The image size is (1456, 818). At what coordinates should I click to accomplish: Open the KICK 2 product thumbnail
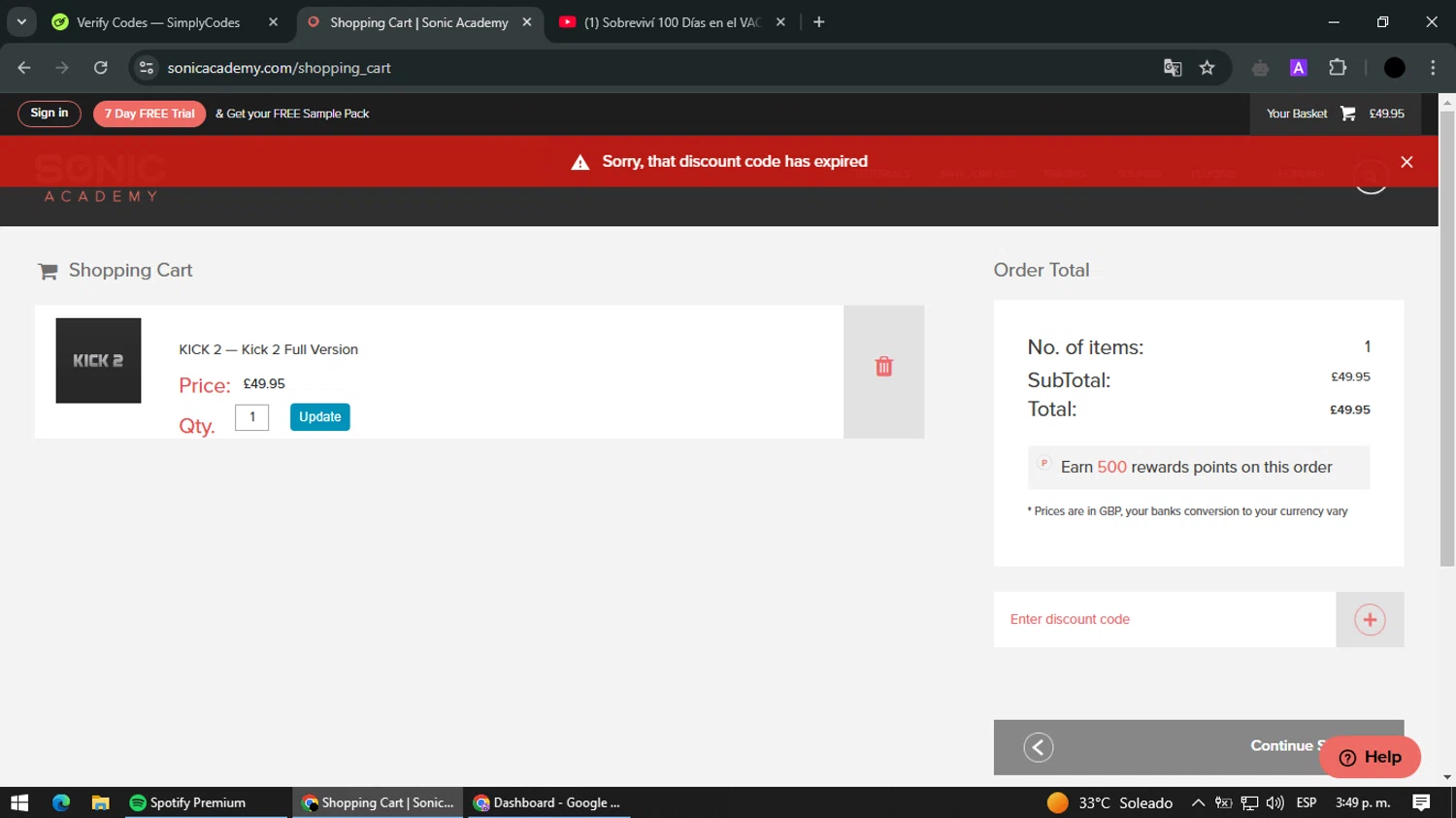point(98,361)
